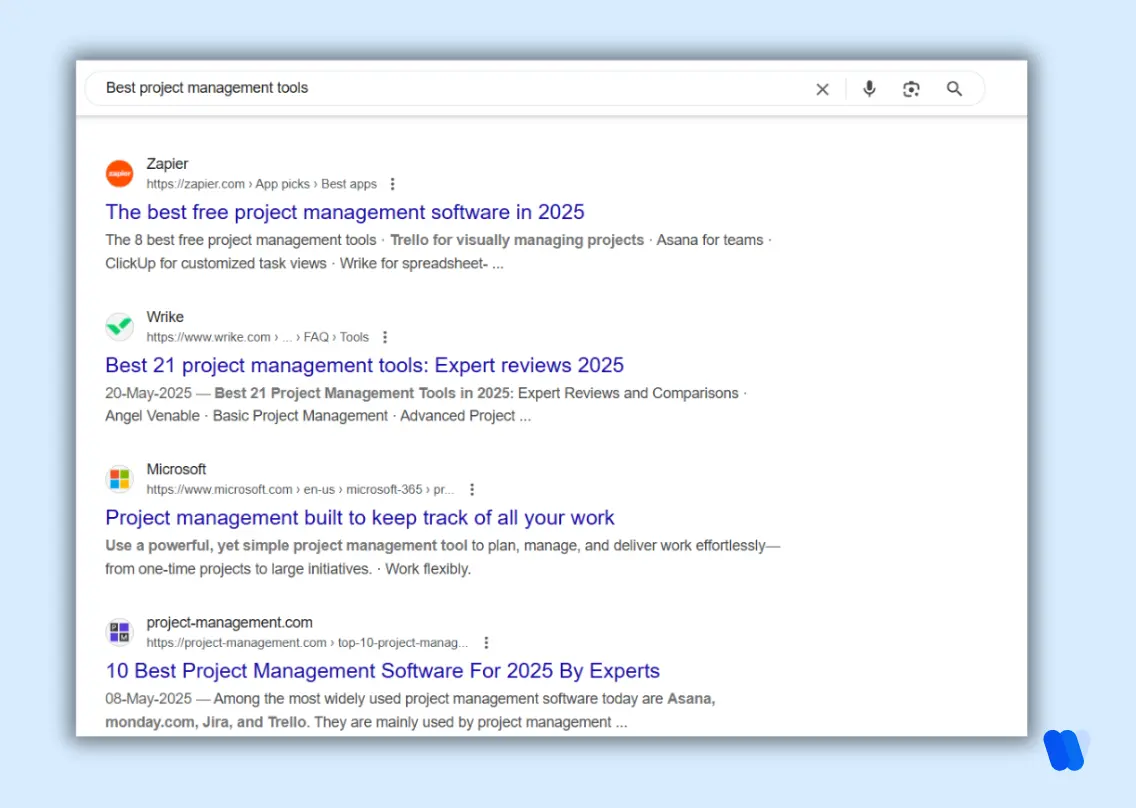Click the "Best apps" breadcrumb under Zapier

point(349,184)
